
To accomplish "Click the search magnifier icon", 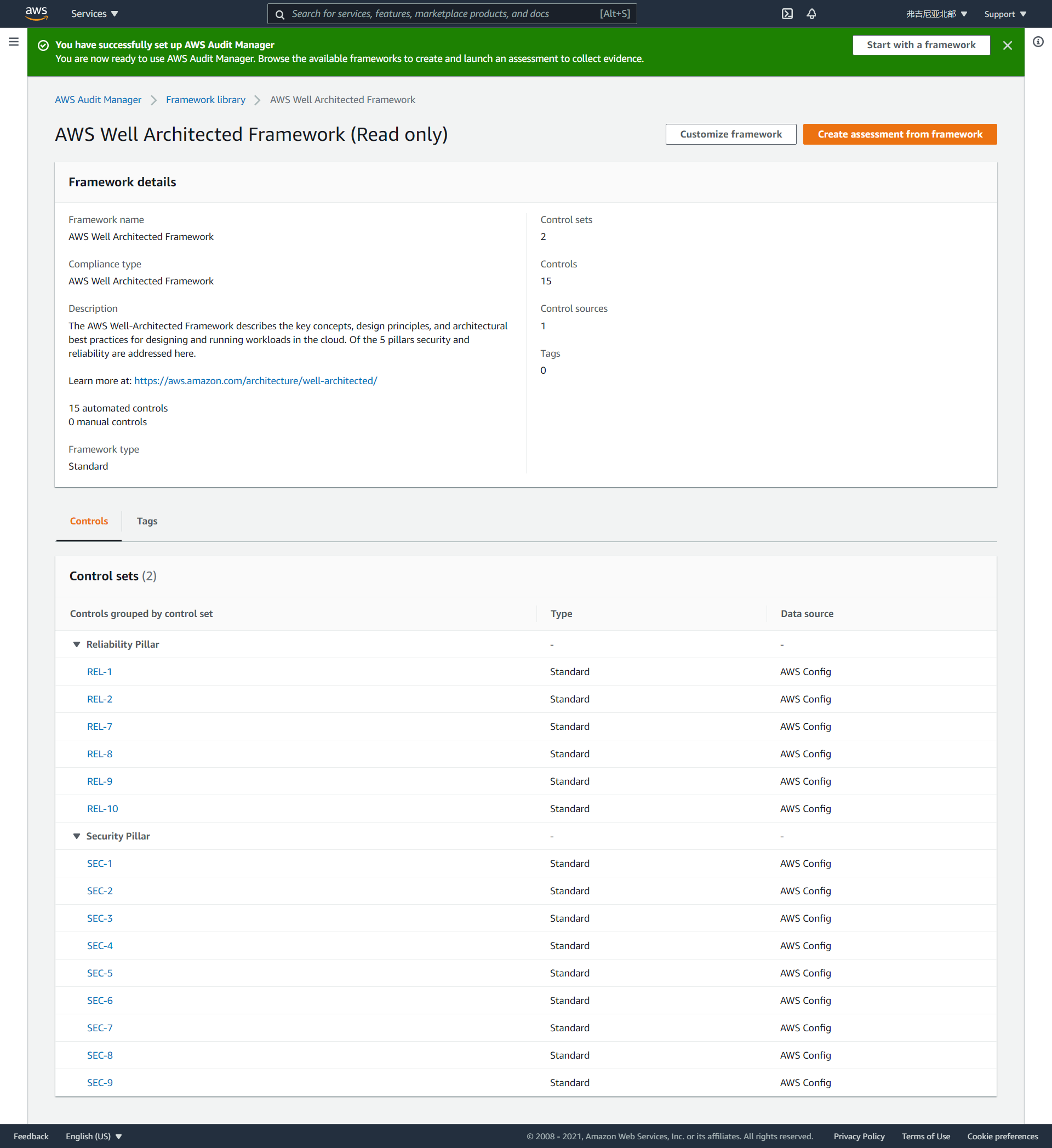I will pos(279,14).
